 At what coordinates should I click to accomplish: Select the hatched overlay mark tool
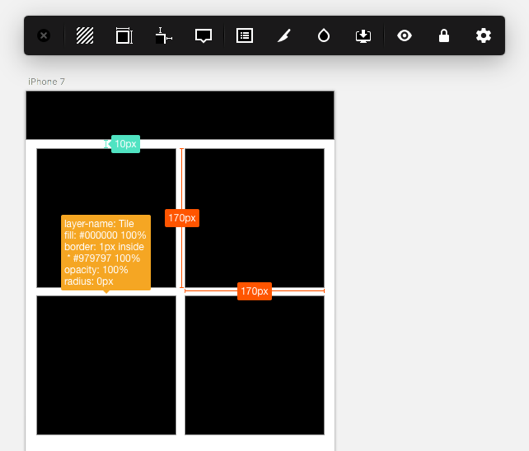(x=85, y=35)
